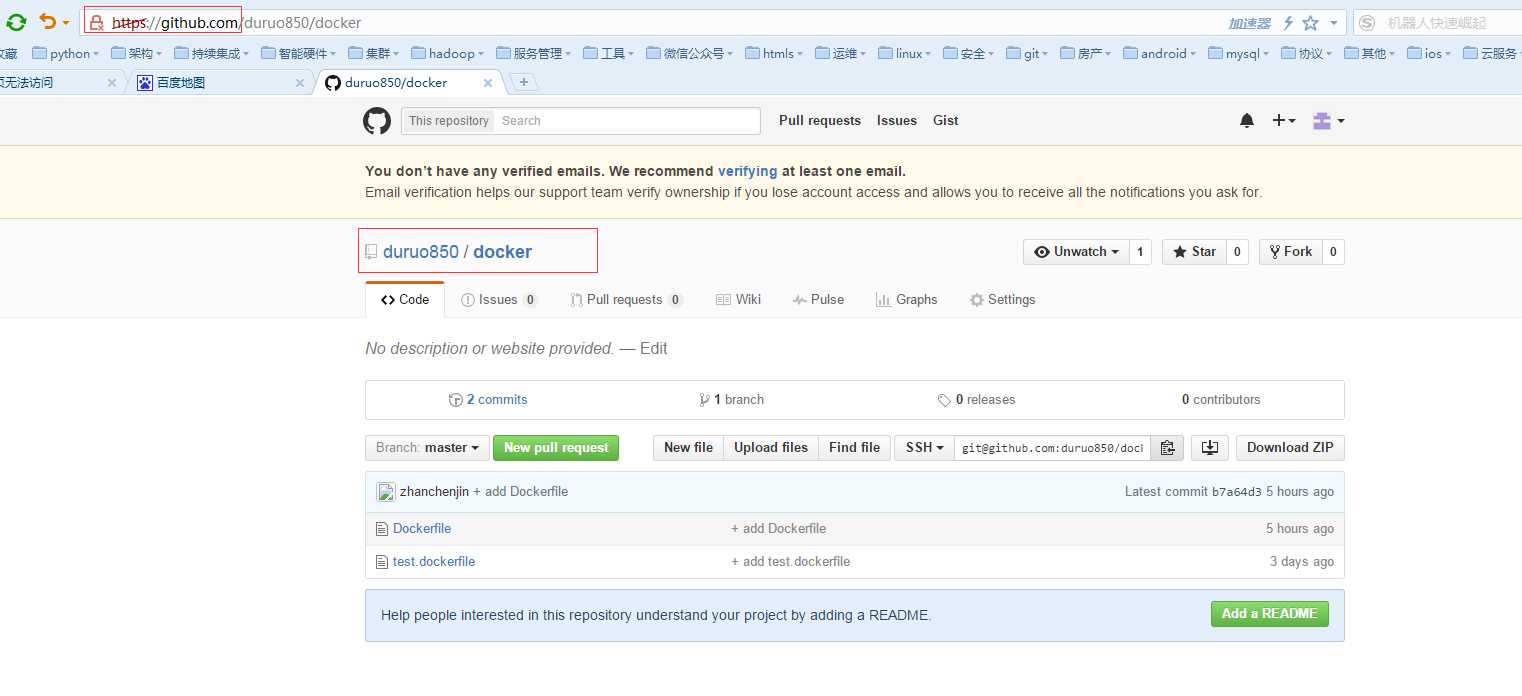Click the GitHub search input field
This screenshot has height=696, width=1522.
(628, 121)
